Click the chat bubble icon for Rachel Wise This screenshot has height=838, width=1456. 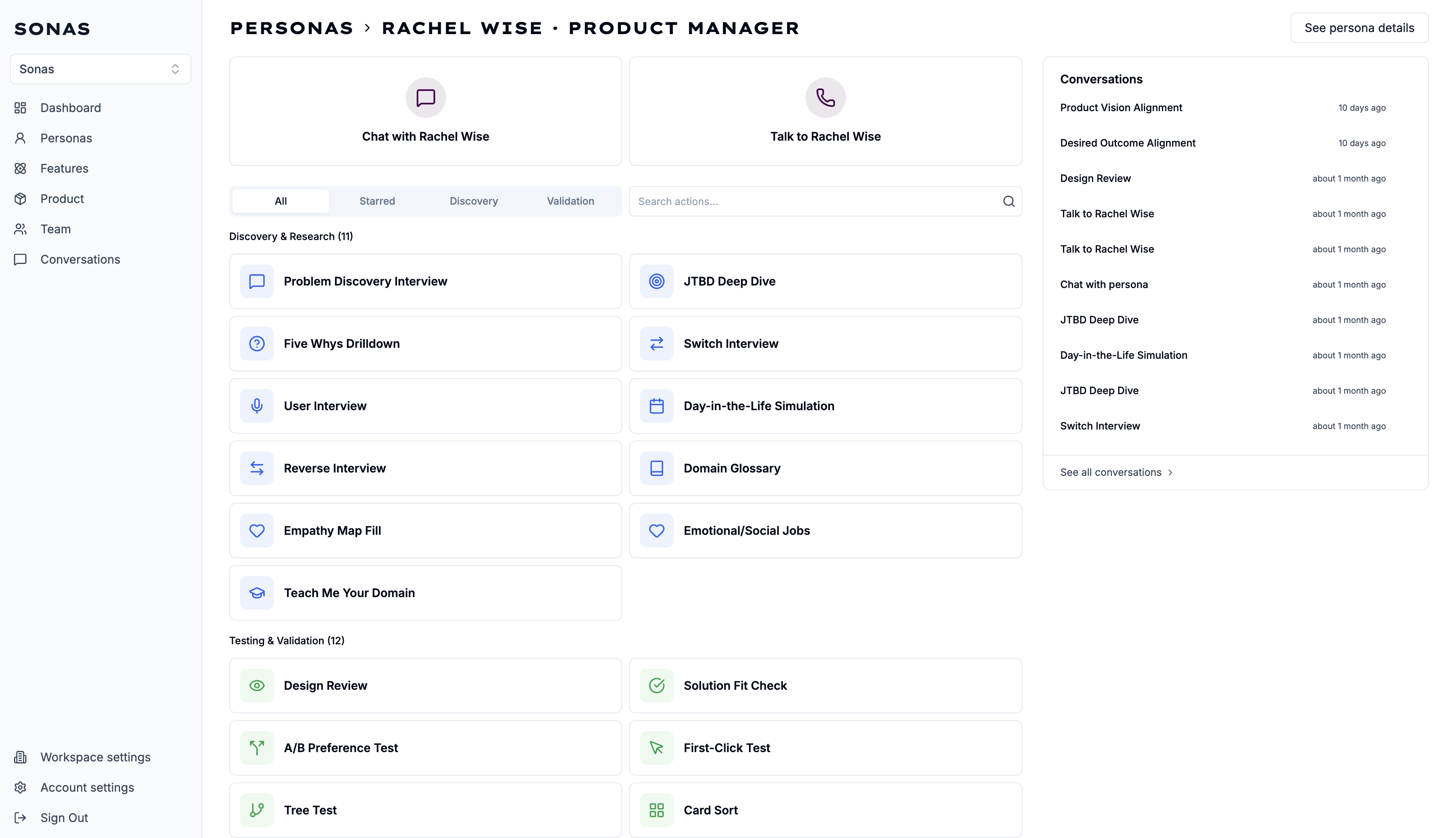coord(426,97)
